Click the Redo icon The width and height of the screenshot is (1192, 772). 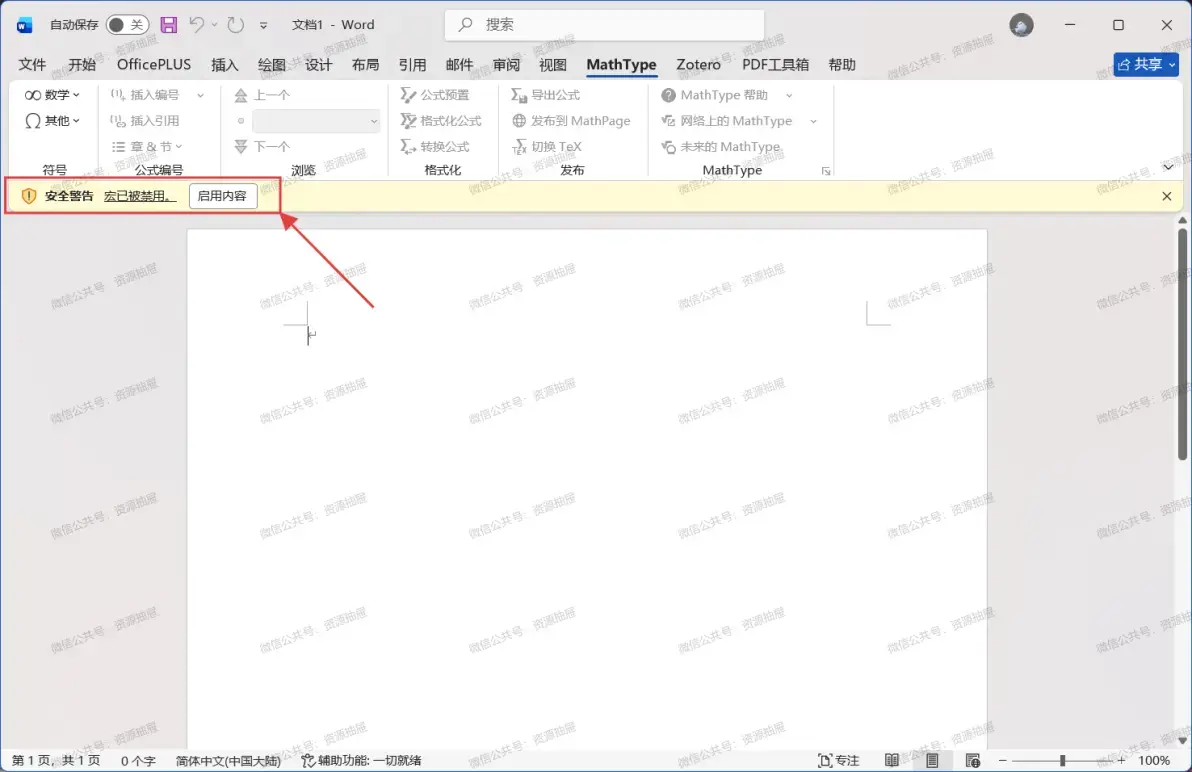pos(236,25)
